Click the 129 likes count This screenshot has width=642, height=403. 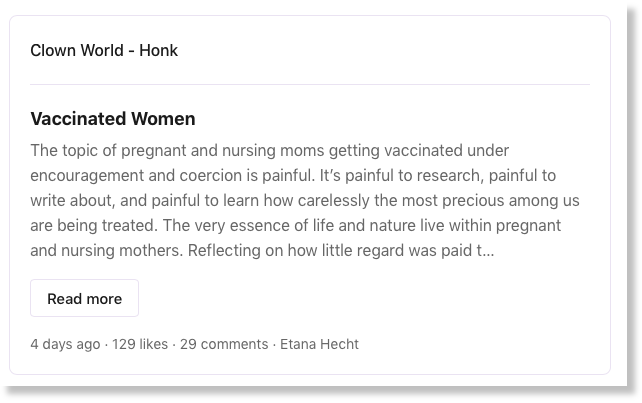click(x=140, y=344)
